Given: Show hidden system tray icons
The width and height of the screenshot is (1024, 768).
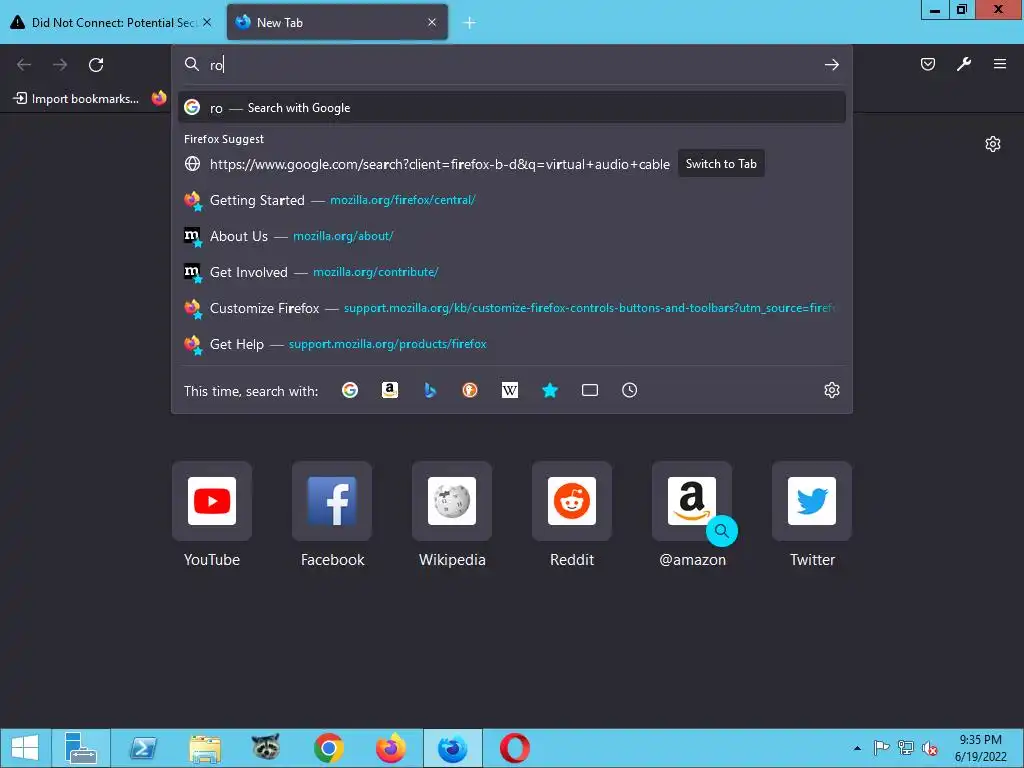Looking at the screenshot, I should click(x=857, y=748).
